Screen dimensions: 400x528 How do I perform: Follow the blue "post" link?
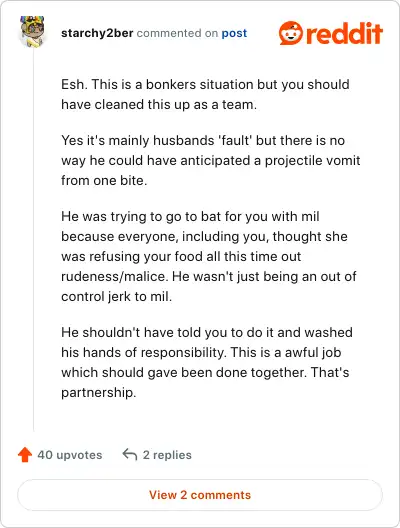tap(234, 33)
